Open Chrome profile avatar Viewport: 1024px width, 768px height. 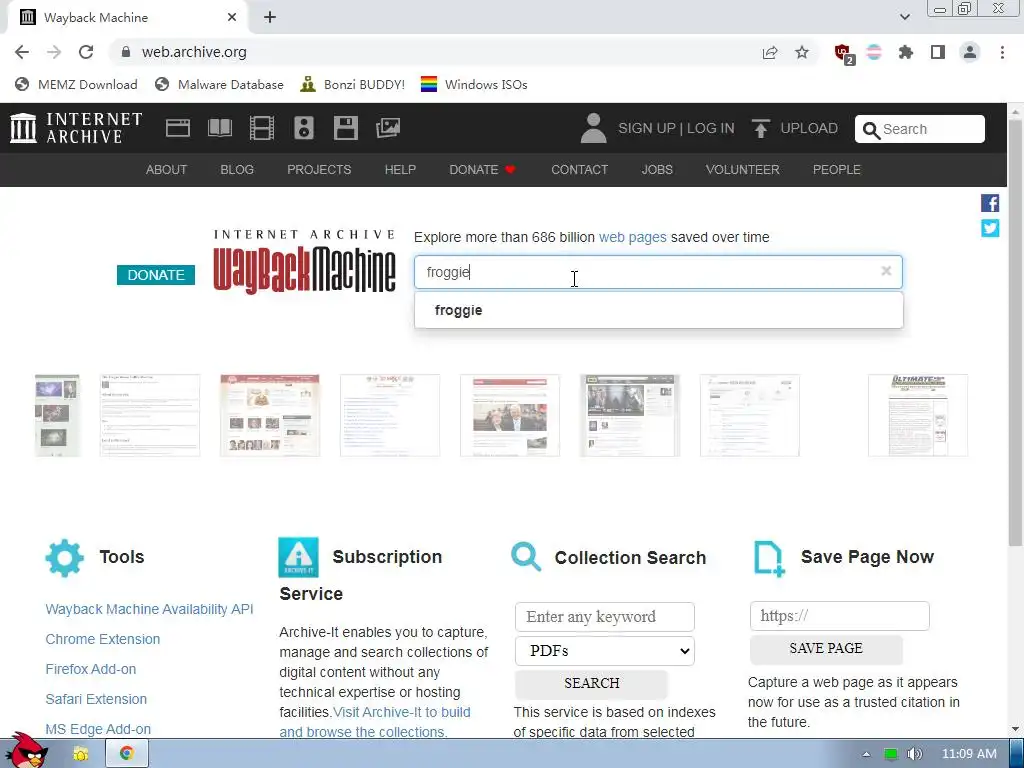point(970,52)
